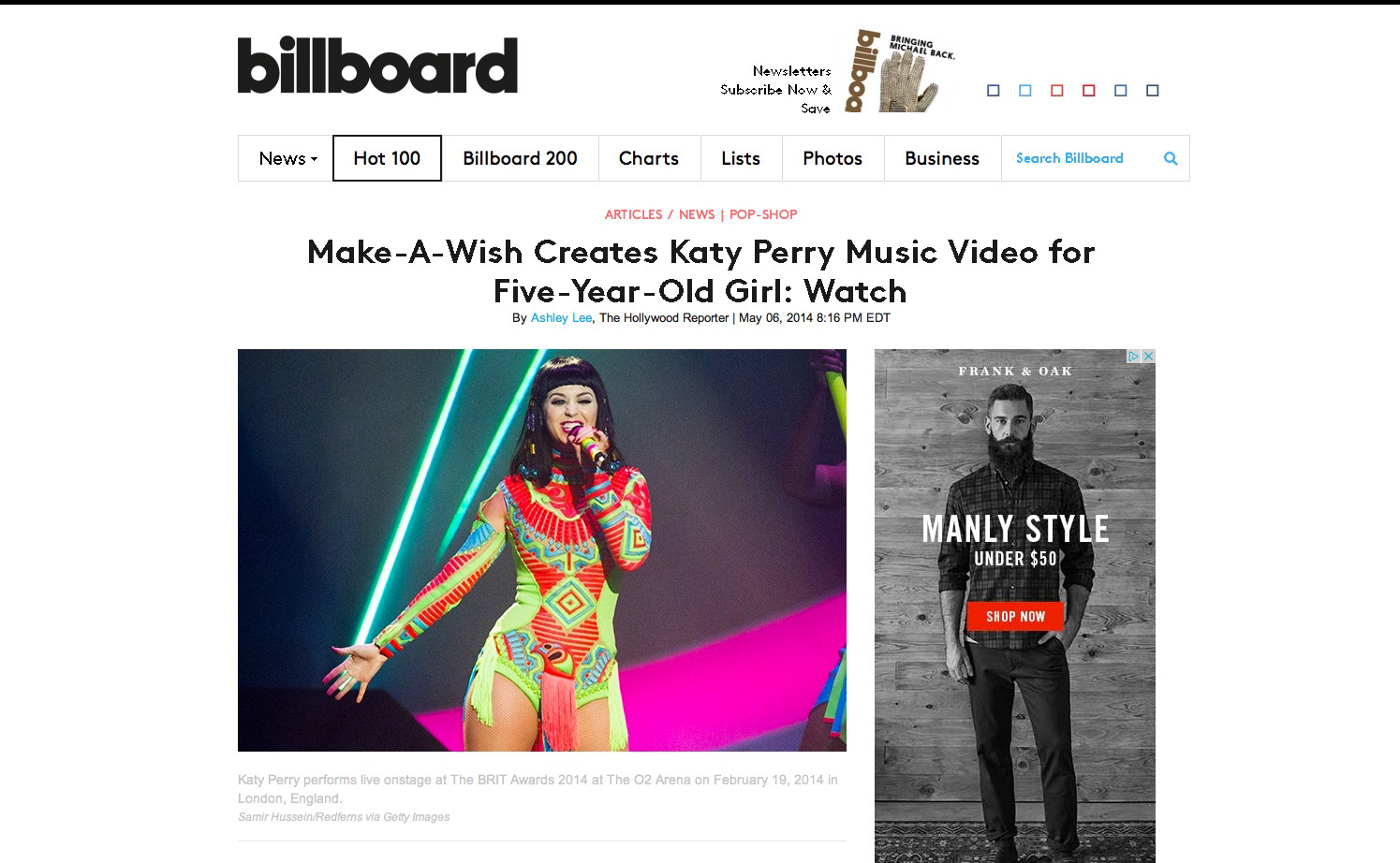Viewport: 1400px width, 863px height.
Task: Open the Photos section
Action: [833, 158]
